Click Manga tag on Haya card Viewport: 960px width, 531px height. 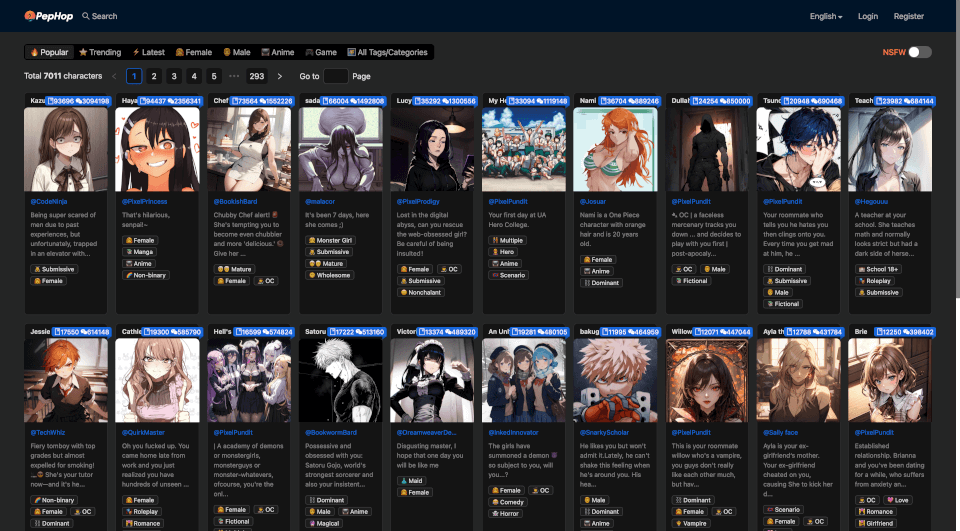click(x=140, y=252)
